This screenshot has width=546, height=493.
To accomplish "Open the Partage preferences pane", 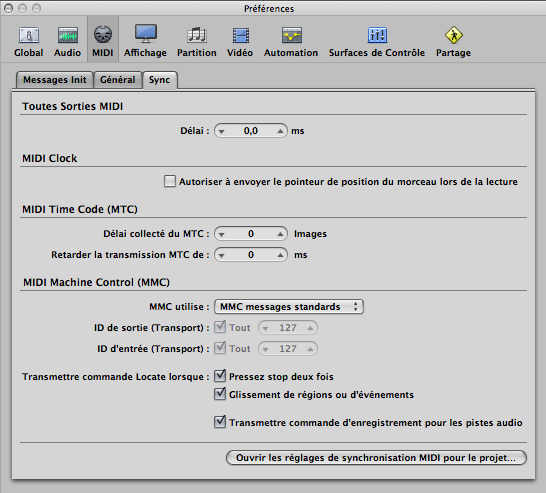I will [x=453, y=41].
